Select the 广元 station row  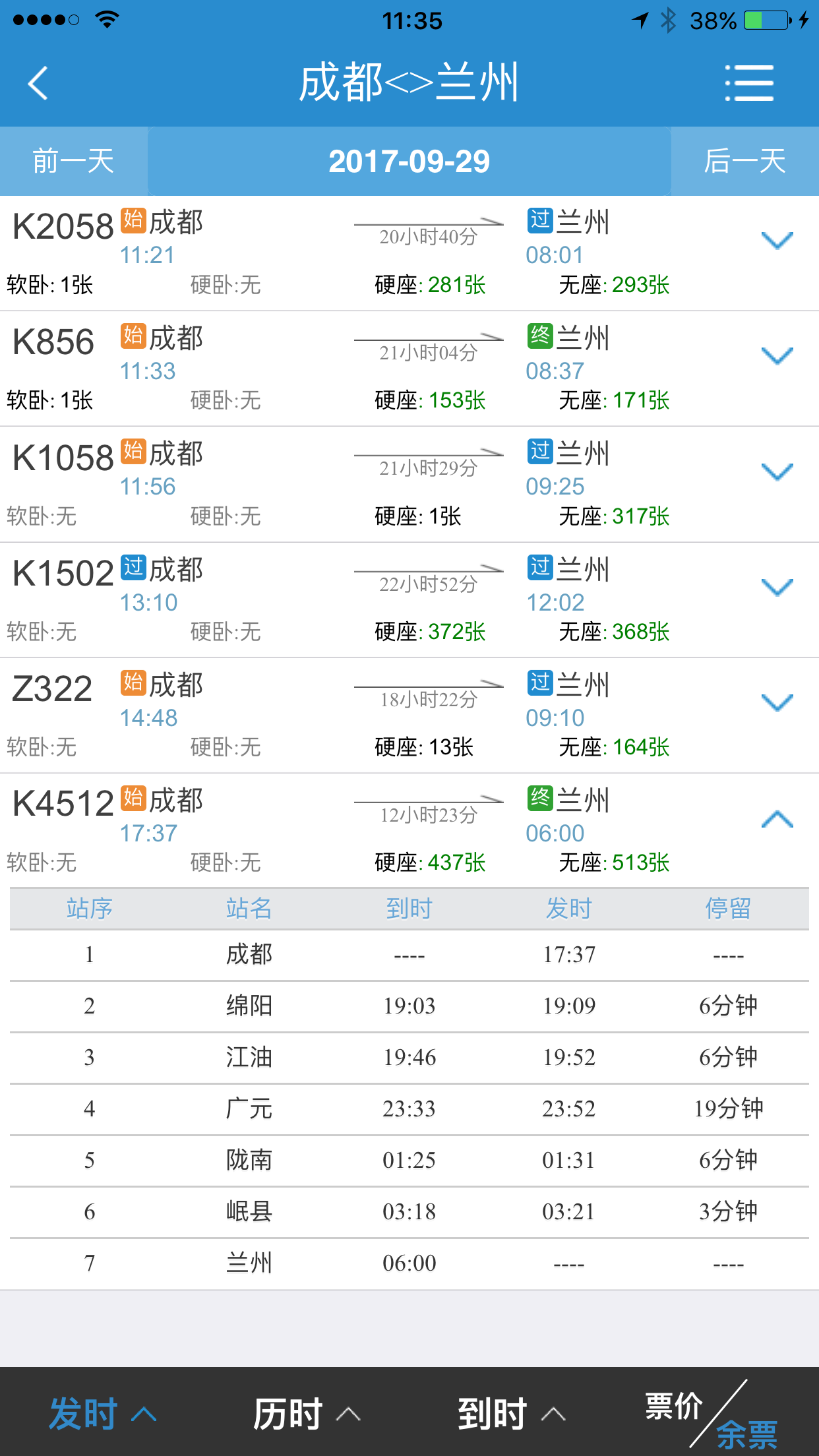pyautogui.click(x=409, y=1109)
